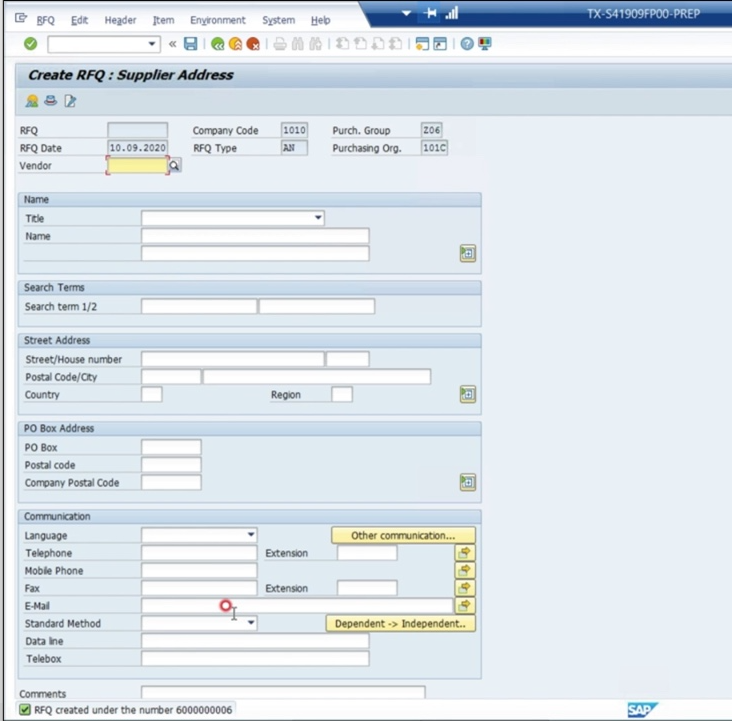732x721 pixels.
Task: Click the PO Box input field
Action: point(171,447)
